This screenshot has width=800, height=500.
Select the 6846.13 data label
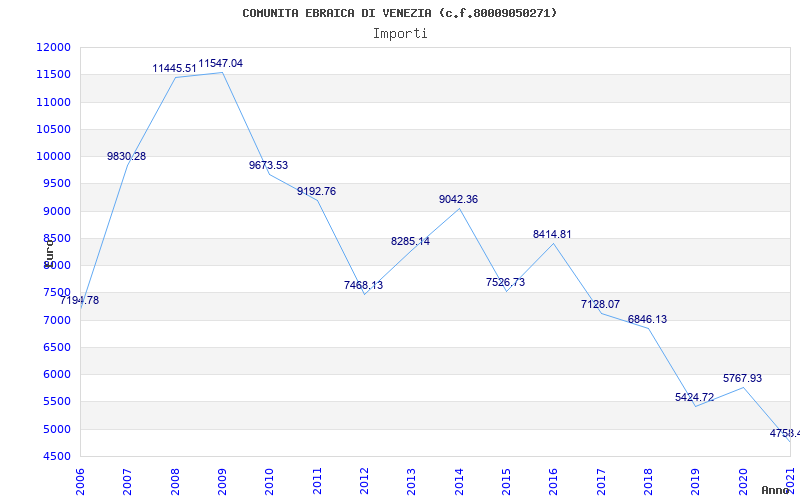pos(647,319)
